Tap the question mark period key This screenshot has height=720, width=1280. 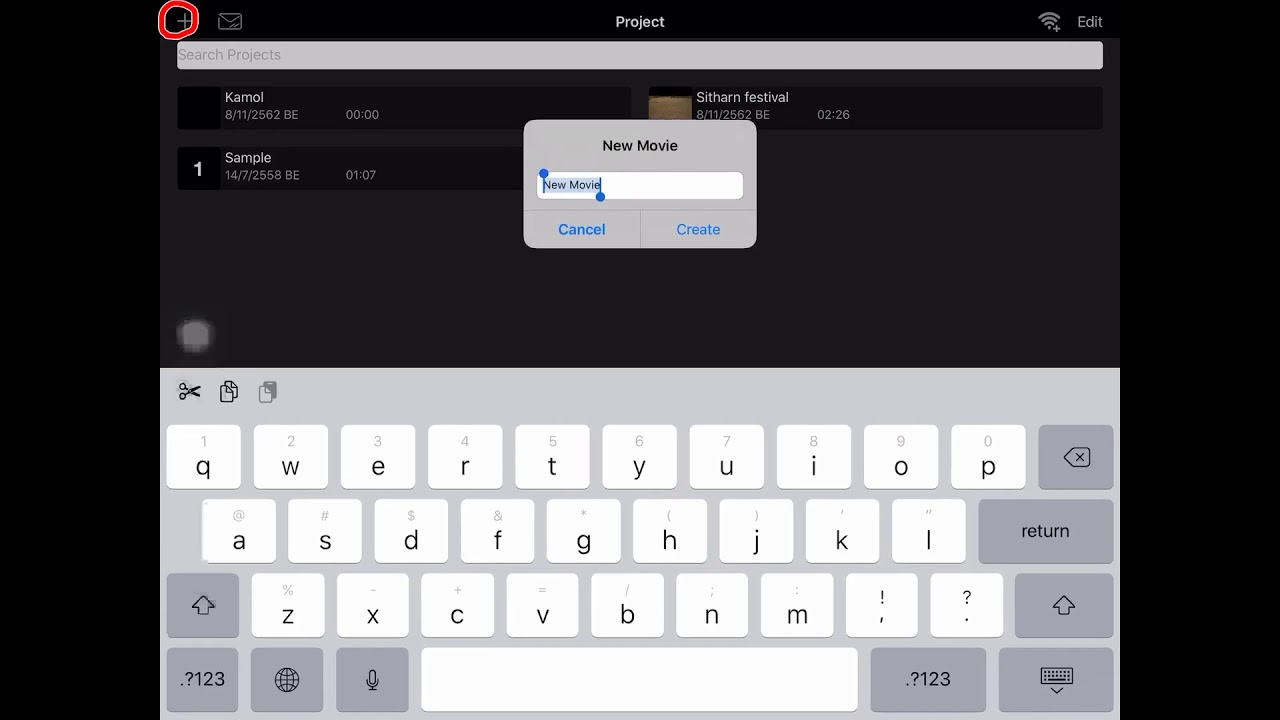click(x=967, y=605)
